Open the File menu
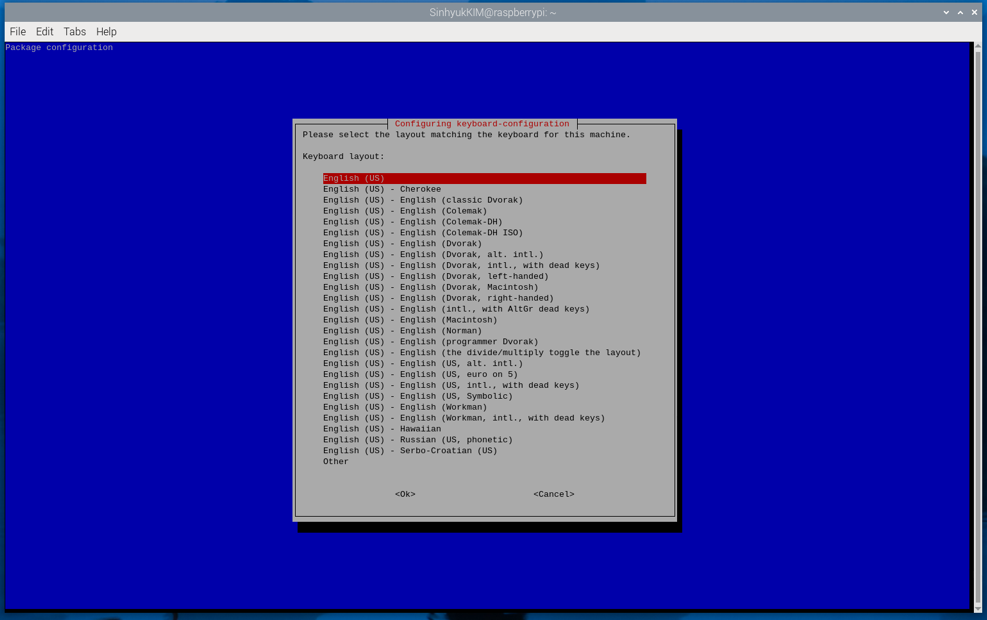Image resolution: width=987 pixels, height=620 pixels. point(18,31)
